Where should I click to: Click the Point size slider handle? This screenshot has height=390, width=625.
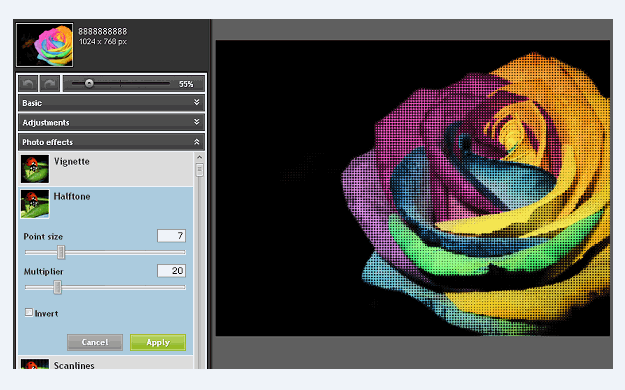[x=61, y=252]
